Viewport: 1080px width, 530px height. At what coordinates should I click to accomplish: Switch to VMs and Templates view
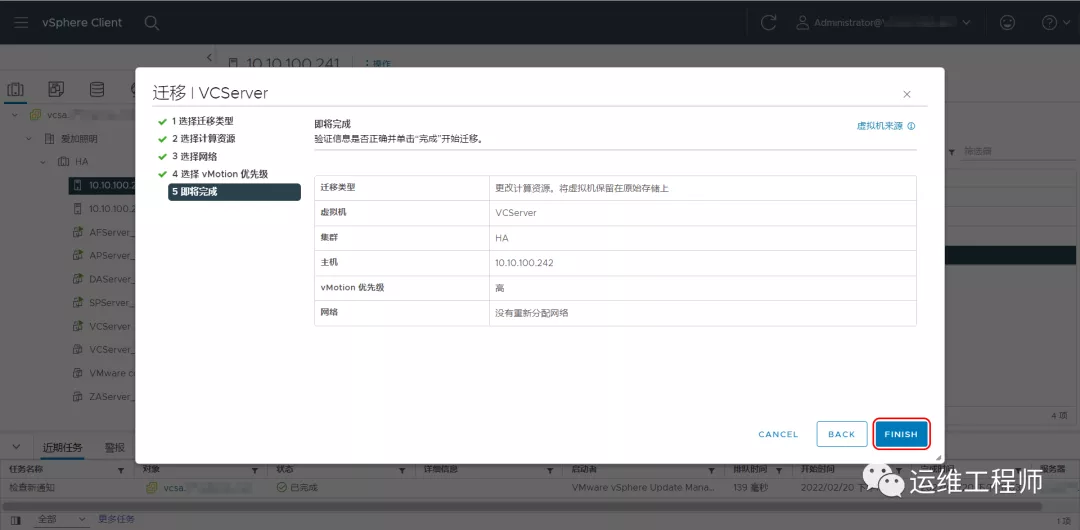tap(56, 89)
